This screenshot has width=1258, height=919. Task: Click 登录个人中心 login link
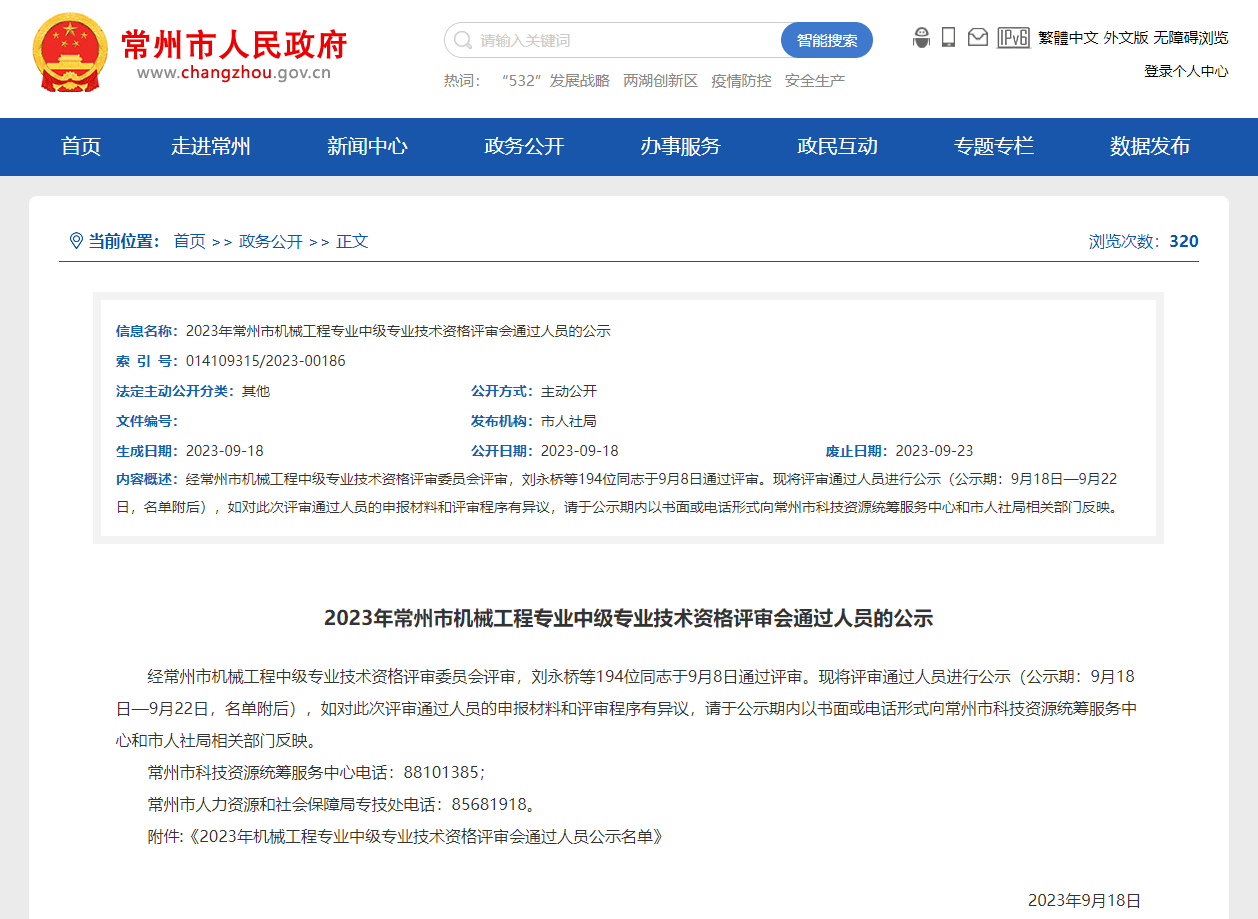1186,71
